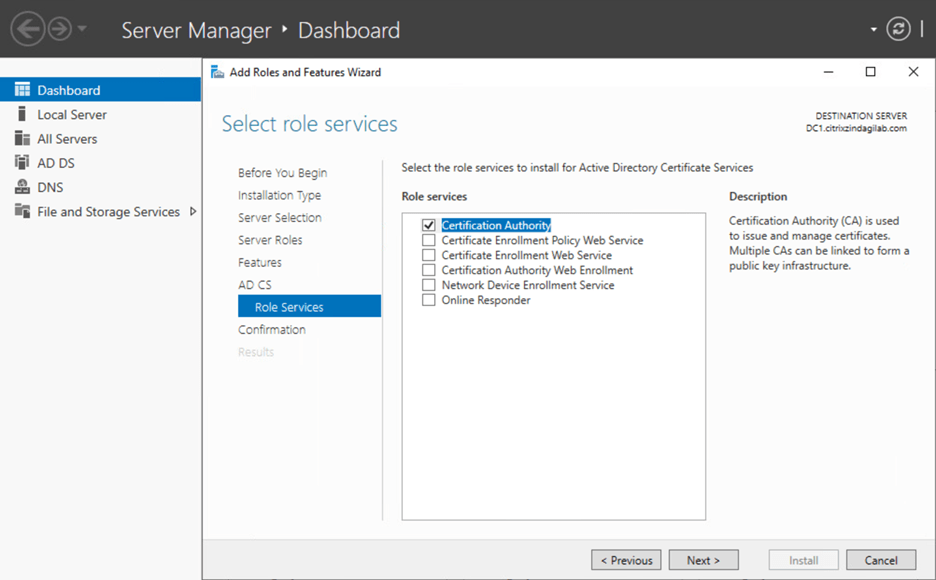Open dropdown arrow beside the refresh icon
This screenshot has width=936, height=580.
tap(873, 29)
